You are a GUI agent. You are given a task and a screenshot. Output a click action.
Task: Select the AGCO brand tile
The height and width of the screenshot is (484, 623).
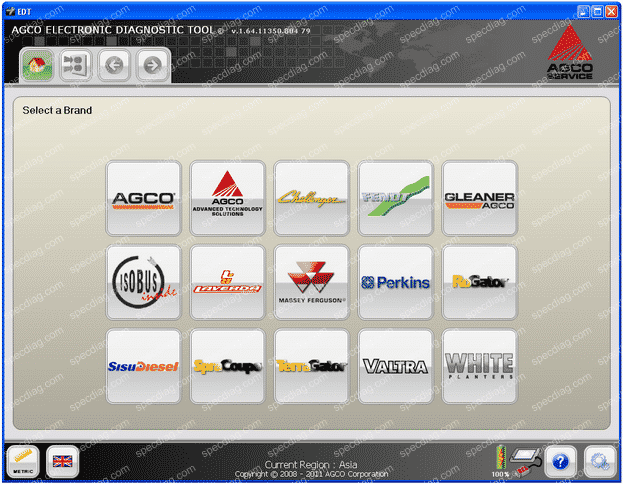pyautogui.click(x=144, y=198)
